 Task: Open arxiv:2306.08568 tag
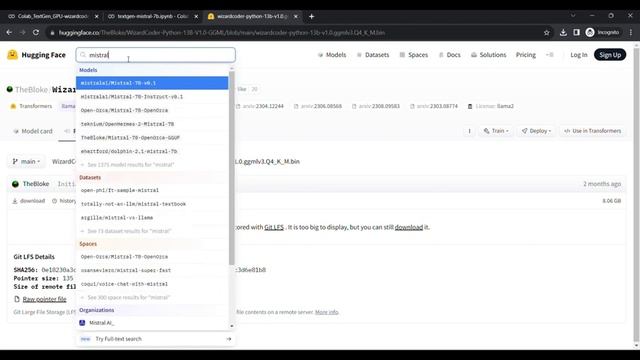[x=318, y=106]
